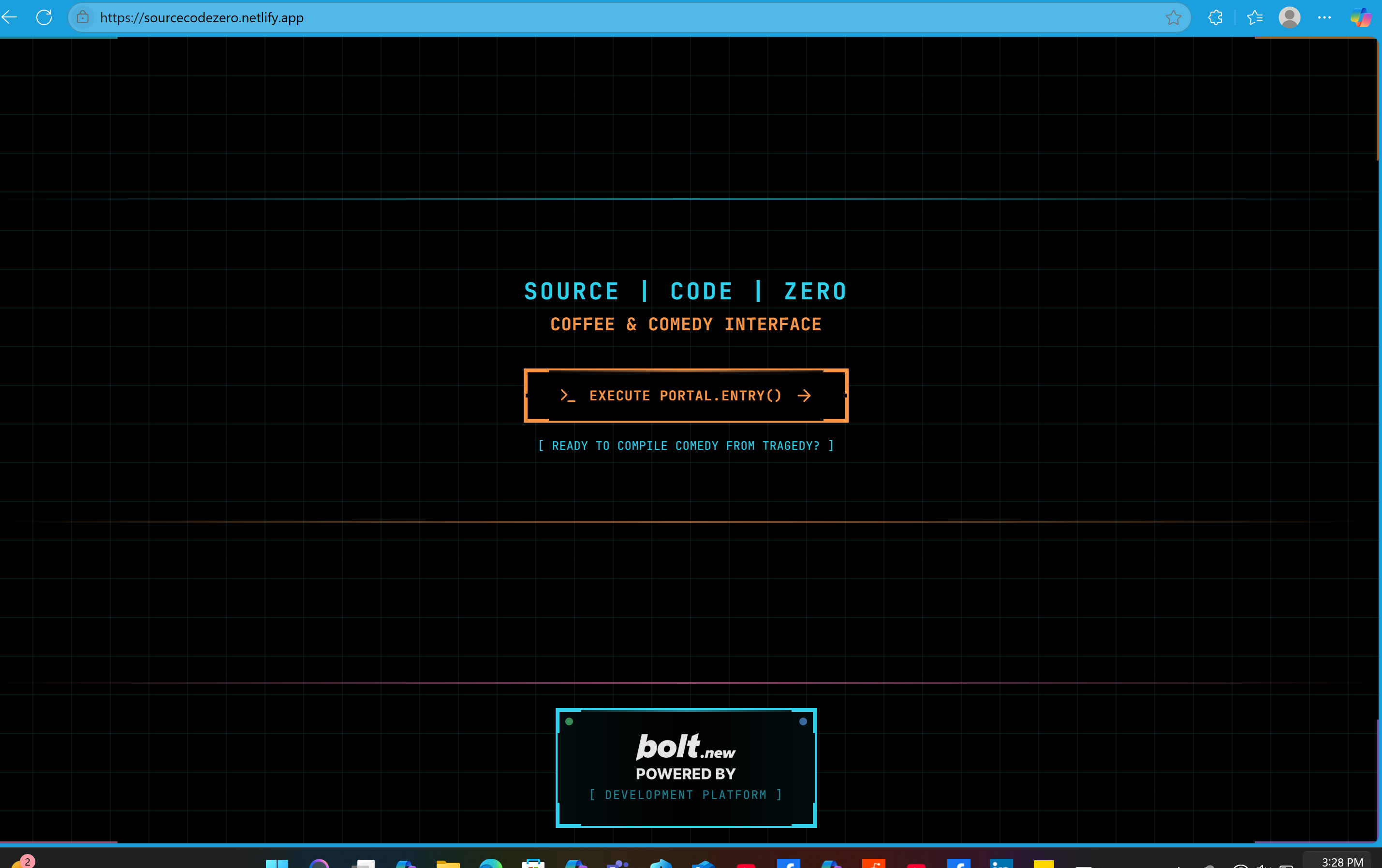The height and width of the screenshot is (868, 1382).
Task: Bookmark page with star icon in address bar
Action: coord(1173,18)
